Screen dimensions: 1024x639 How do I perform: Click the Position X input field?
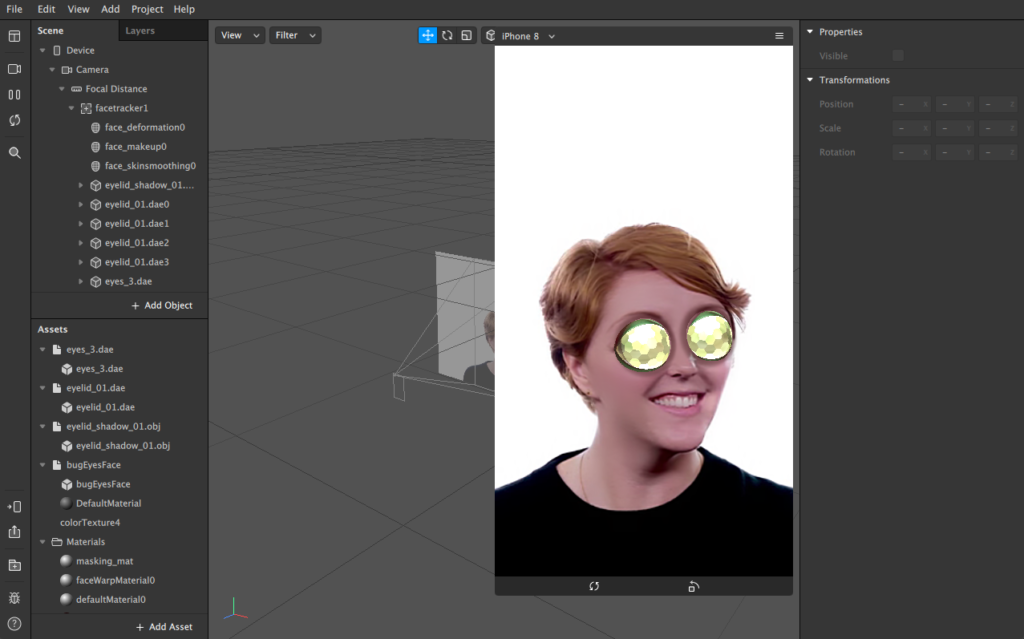click(912, 104)
